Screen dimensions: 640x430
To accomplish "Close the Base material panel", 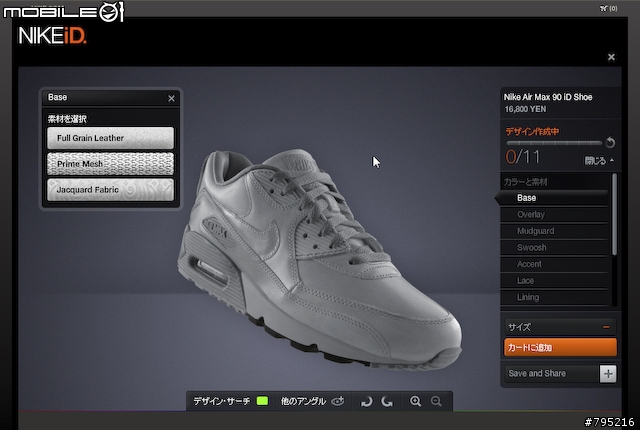I will (x=171, y=98).
